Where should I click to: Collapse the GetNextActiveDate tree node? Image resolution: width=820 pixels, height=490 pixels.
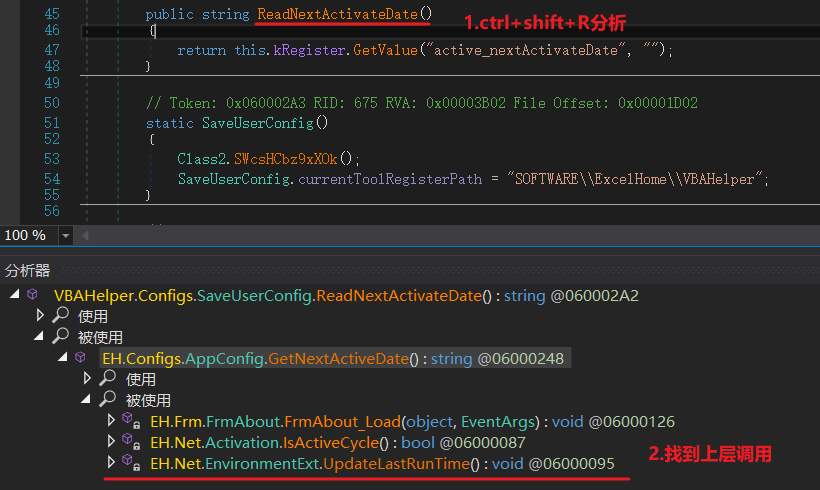pos(63,357)
